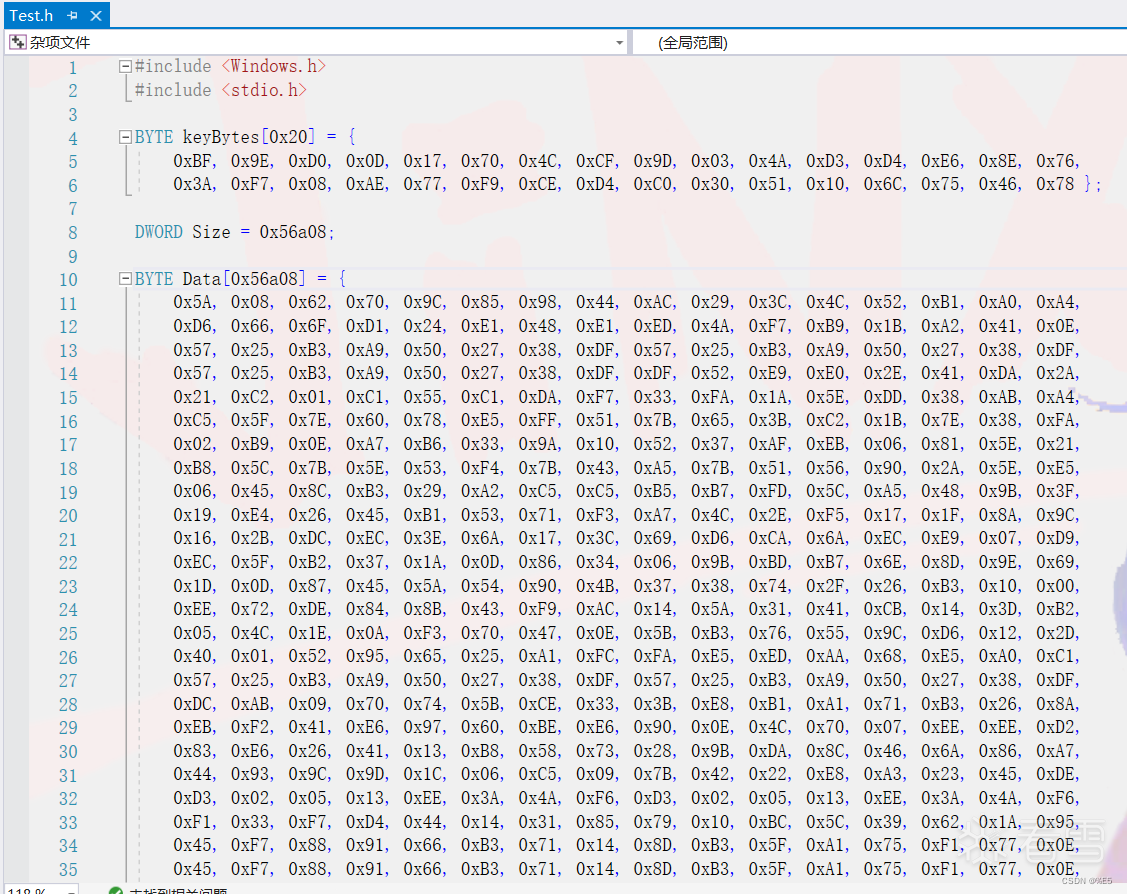Click 0xDE at end of line 31
This screenshot has width=1127, height=894.
1055,774
